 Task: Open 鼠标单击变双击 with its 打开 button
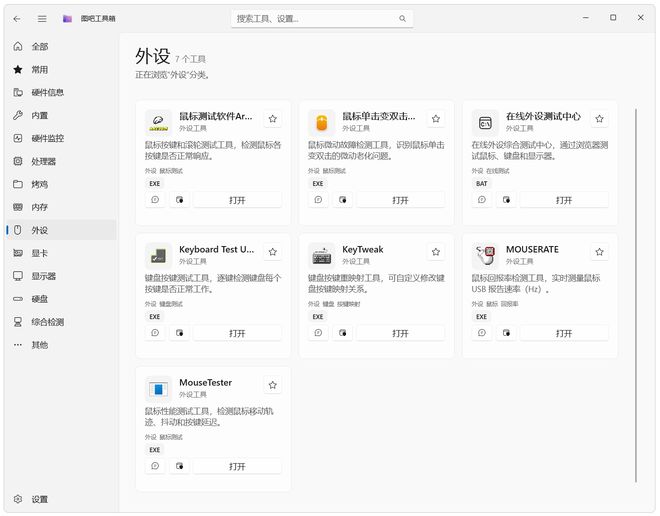[x=400, y=200]
